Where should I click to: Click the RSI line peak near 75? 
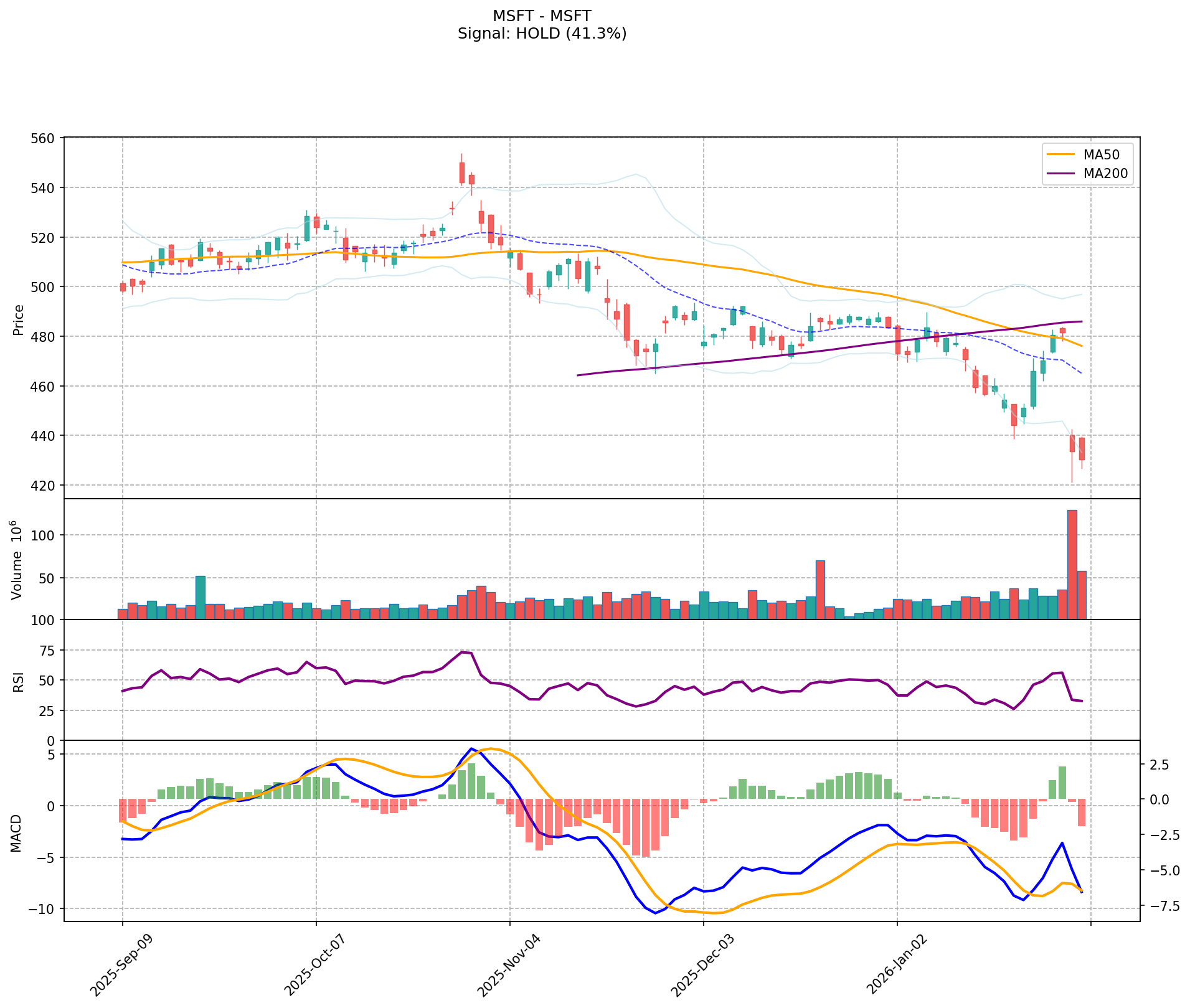(x=461, y=652)
